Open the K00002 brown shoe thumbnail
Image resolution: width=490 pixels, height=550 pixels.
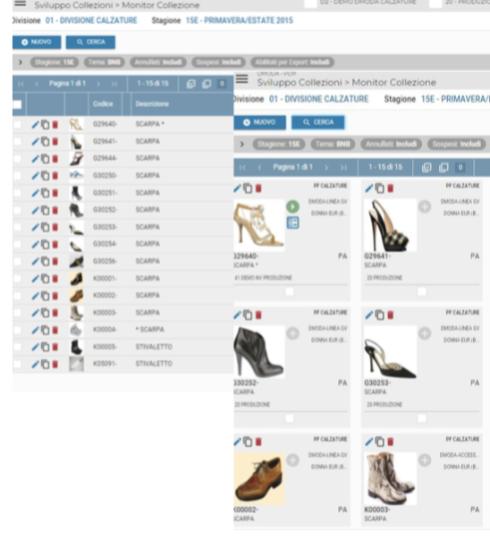point(76,295)
